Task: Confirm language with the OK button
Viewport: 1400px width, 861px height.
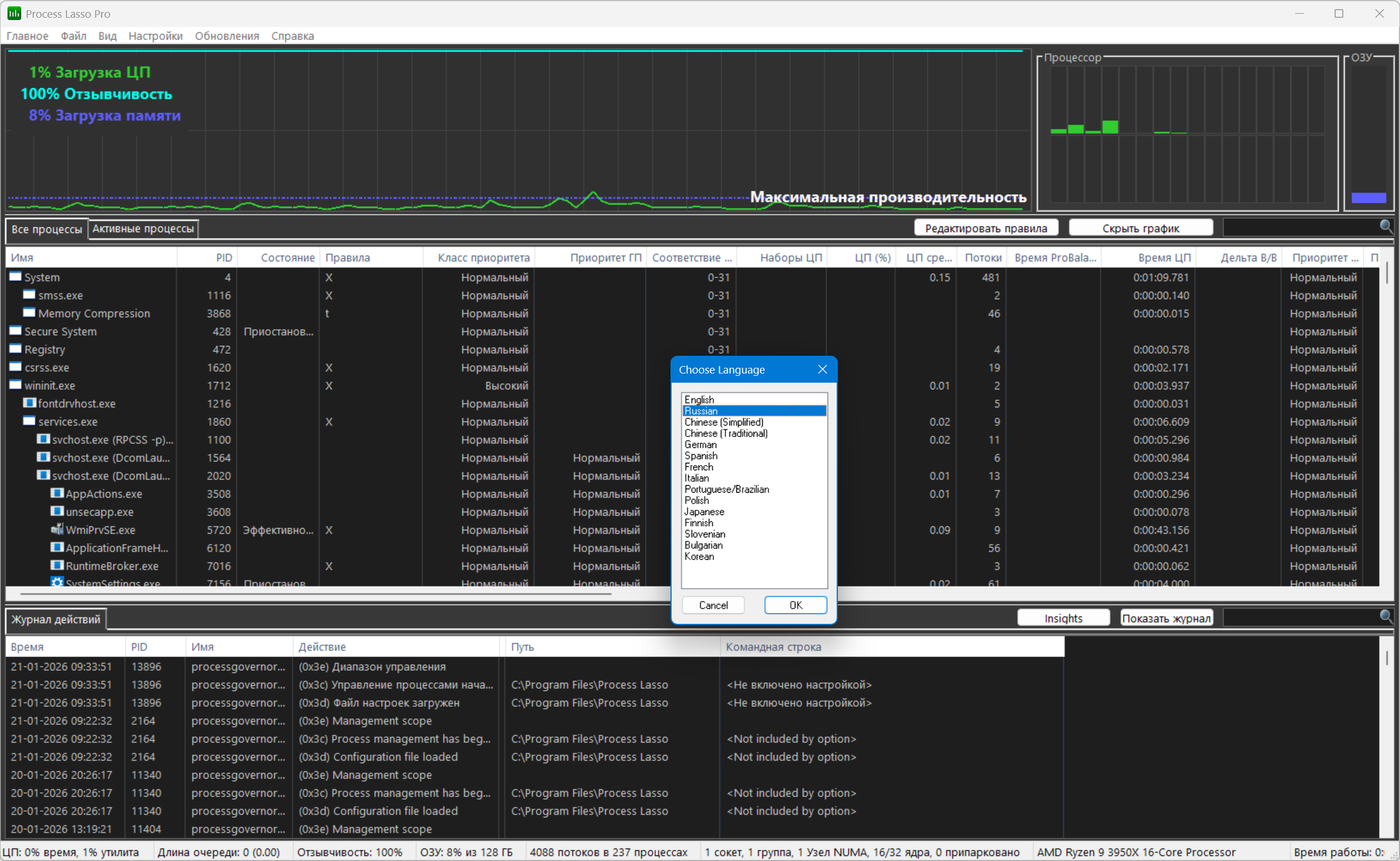Action: [x=795, y=605]
